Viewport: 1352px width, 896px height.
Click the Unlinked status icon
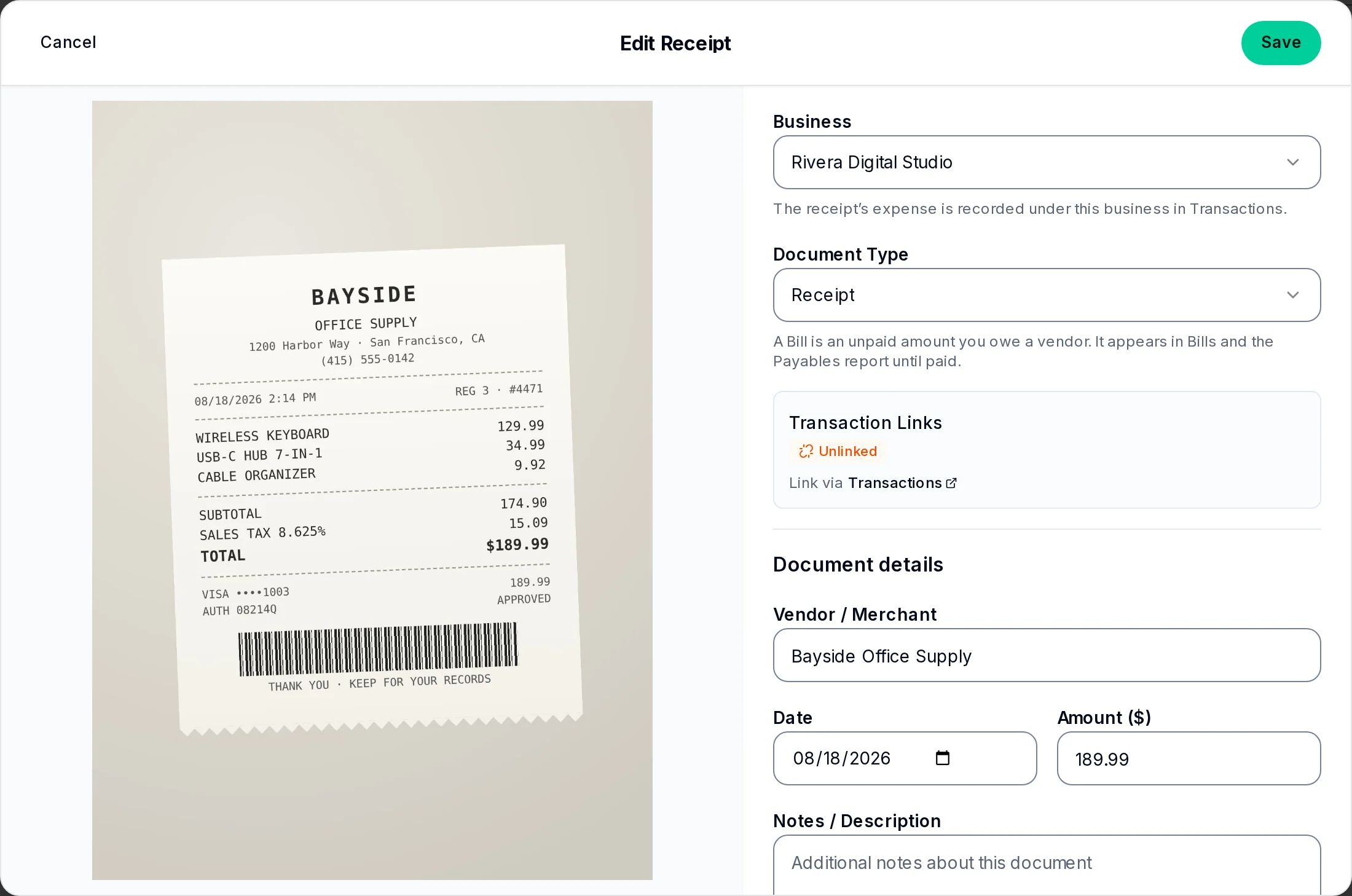point(806,452)
